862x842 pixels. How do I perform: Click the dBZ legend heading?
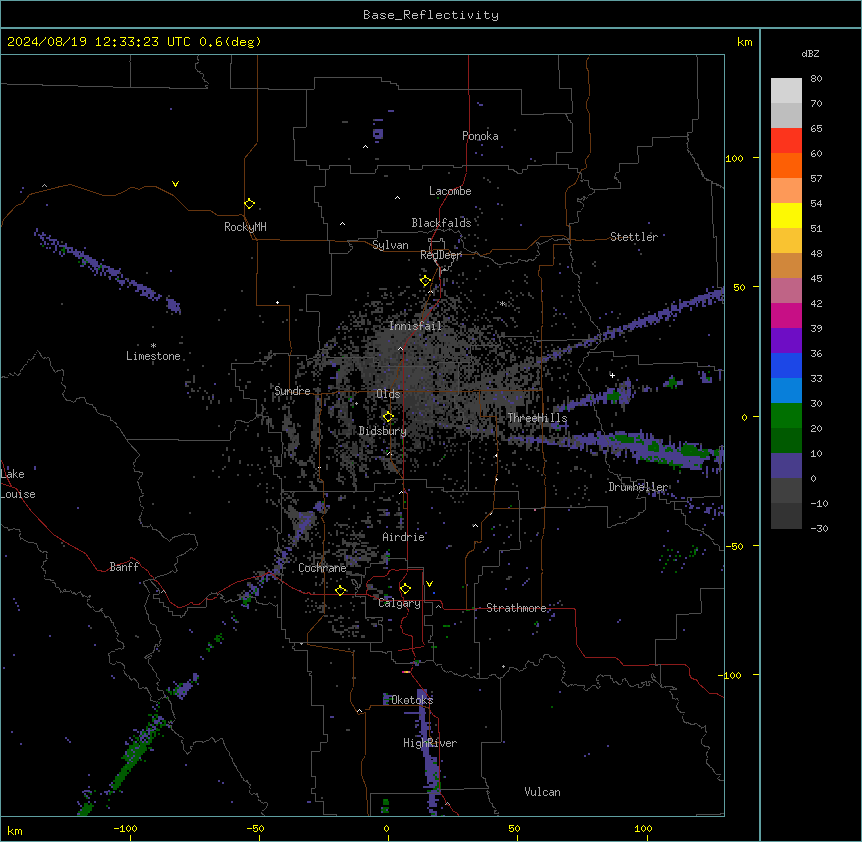pyautogui.click(x=810, y=53)
